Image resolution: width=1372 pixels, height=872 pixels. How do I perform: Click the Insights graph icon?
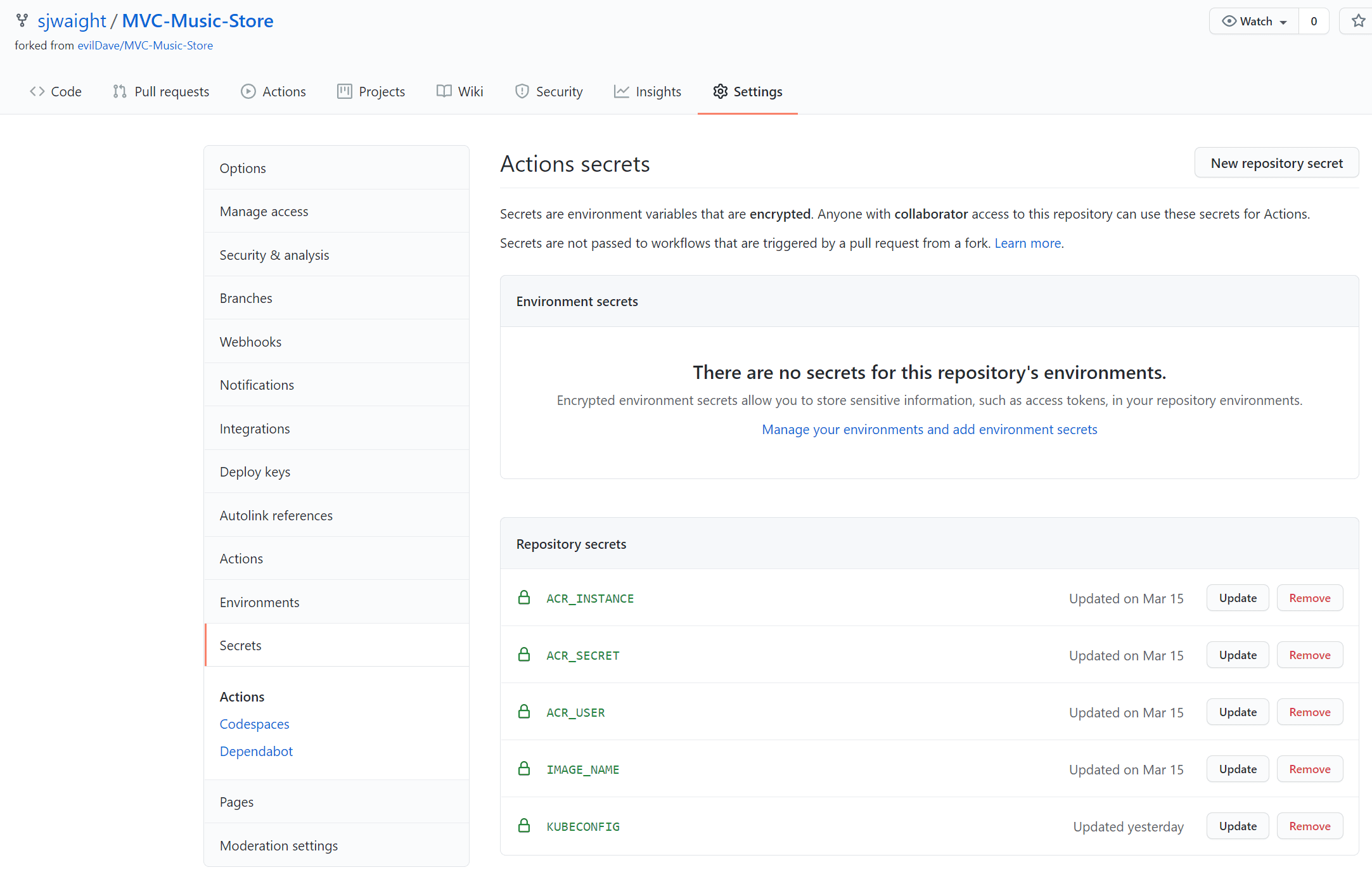point(622,91)
